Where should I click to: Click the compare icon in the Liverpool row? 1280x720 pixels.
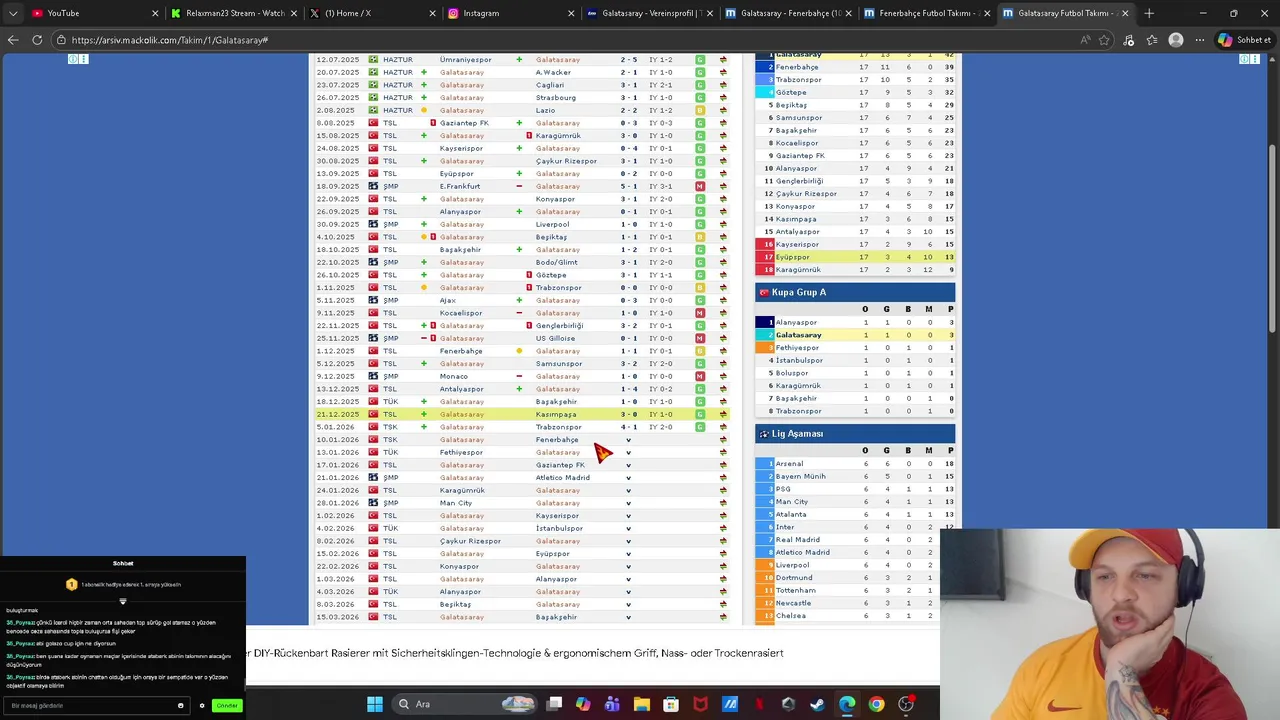[723, 224]
